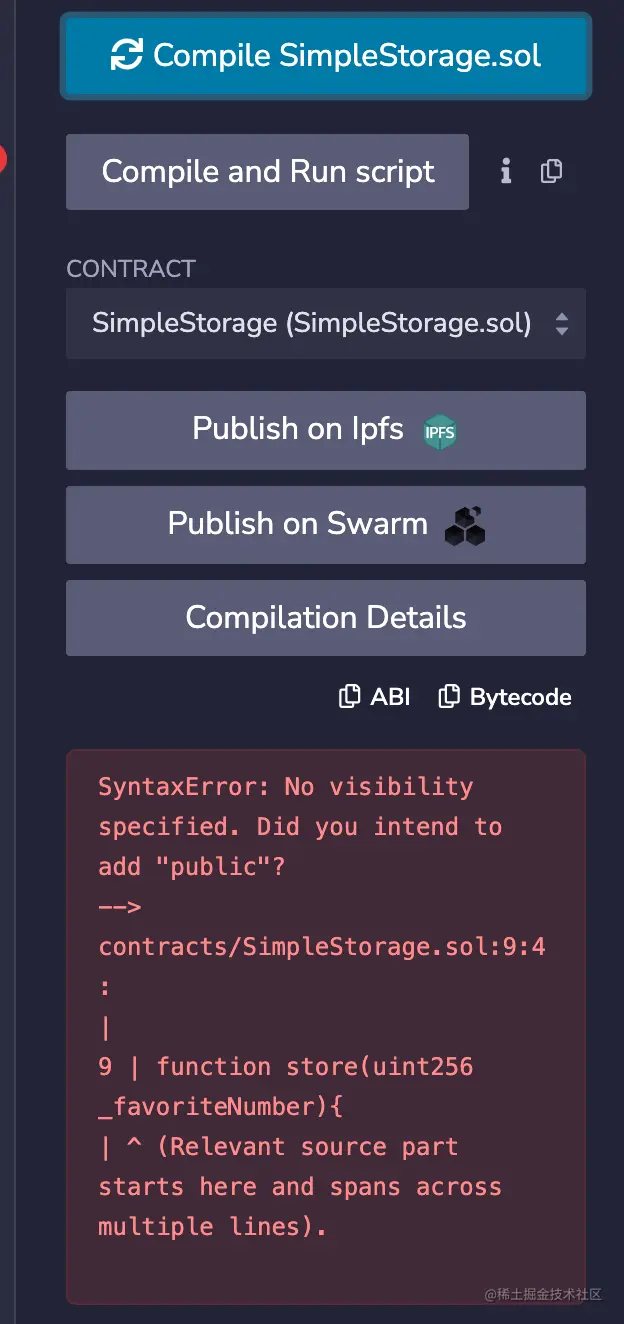The width and height of the screenshot is (624, 1324).
Task: Click the Bytecode label text
Action: coord(521,697)
